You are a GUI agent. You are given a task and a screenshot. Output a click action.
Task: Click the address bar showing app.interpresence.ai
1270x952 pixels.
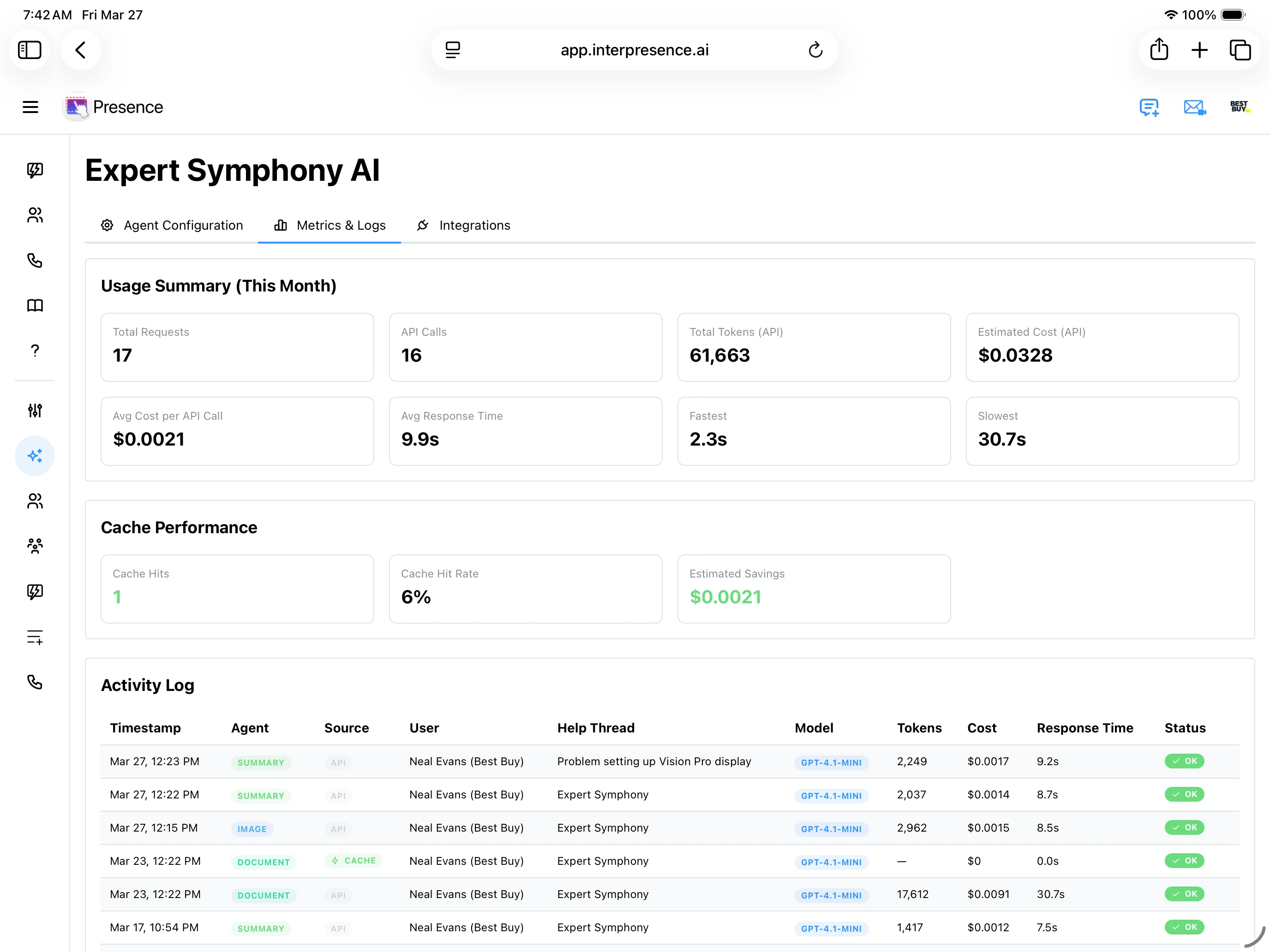[634, 50]
